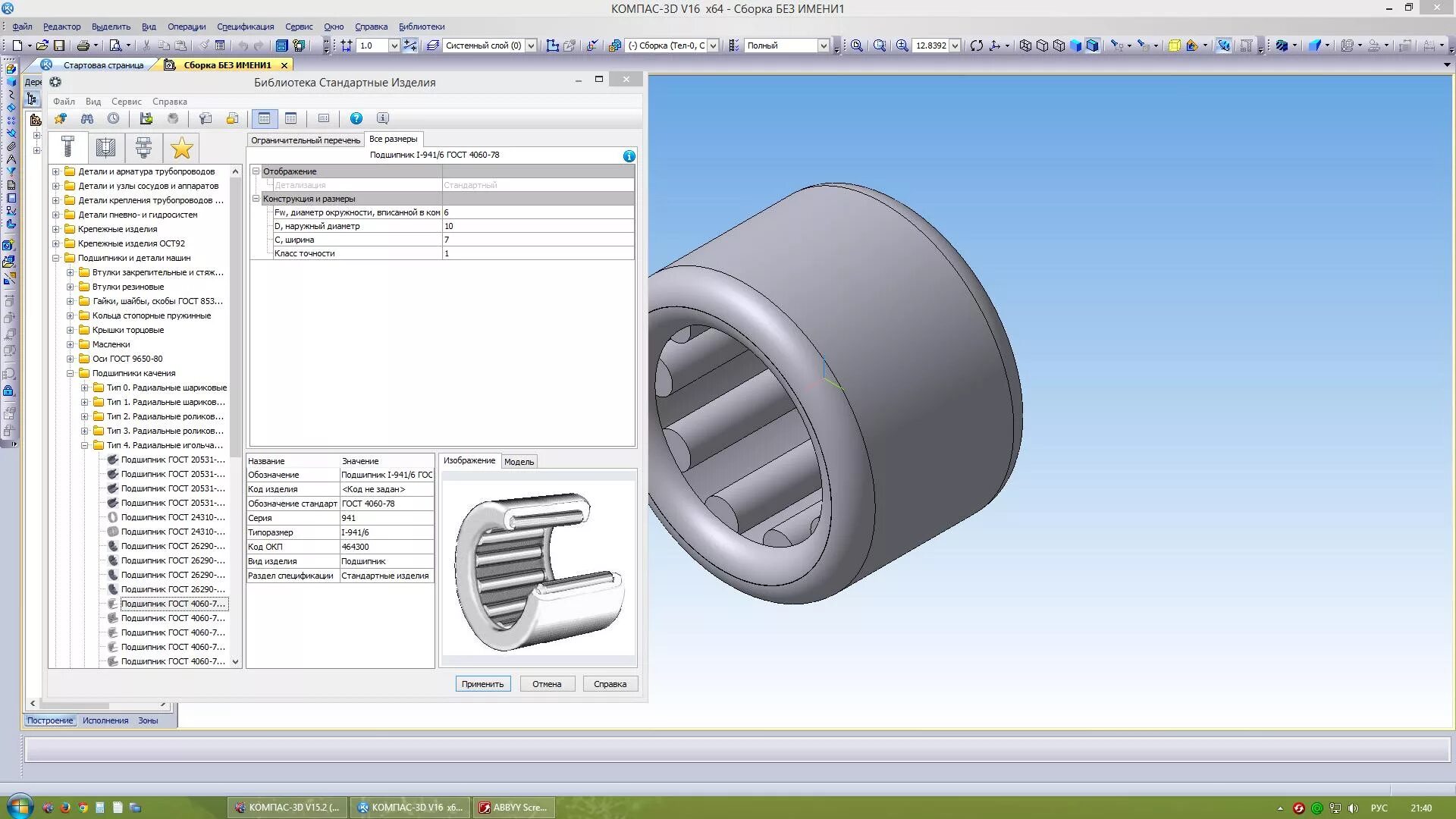The image size is (1456, 819).
Task: Switch to Ограничительный перечень tab
Action: 306,140
